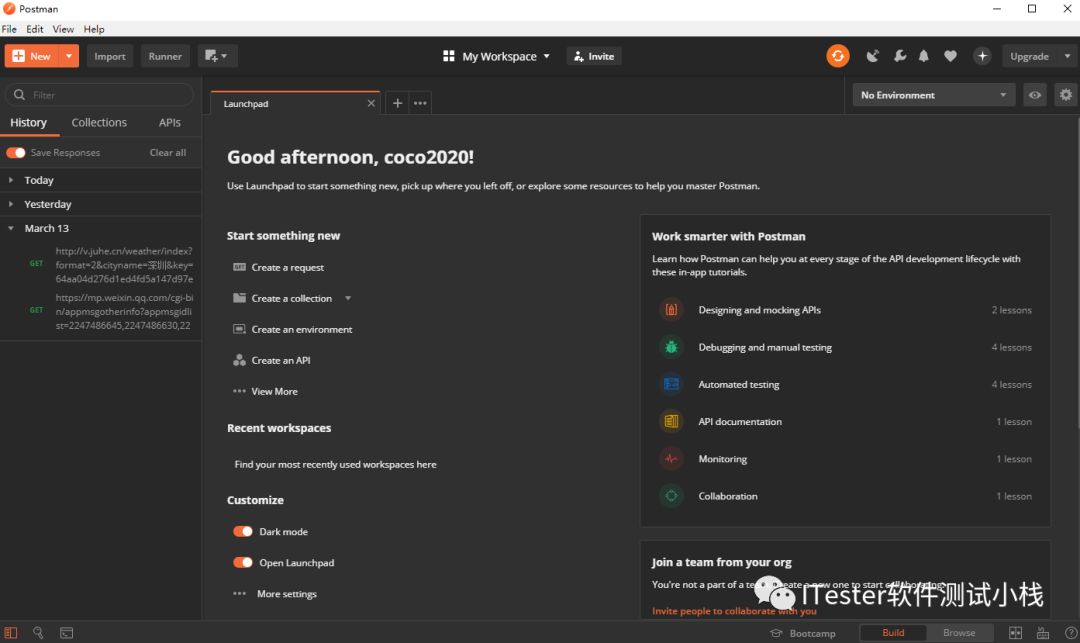Click the Invite button
Screen dimensions: 1080x643
pyautogui.click(x=594, y=56)
